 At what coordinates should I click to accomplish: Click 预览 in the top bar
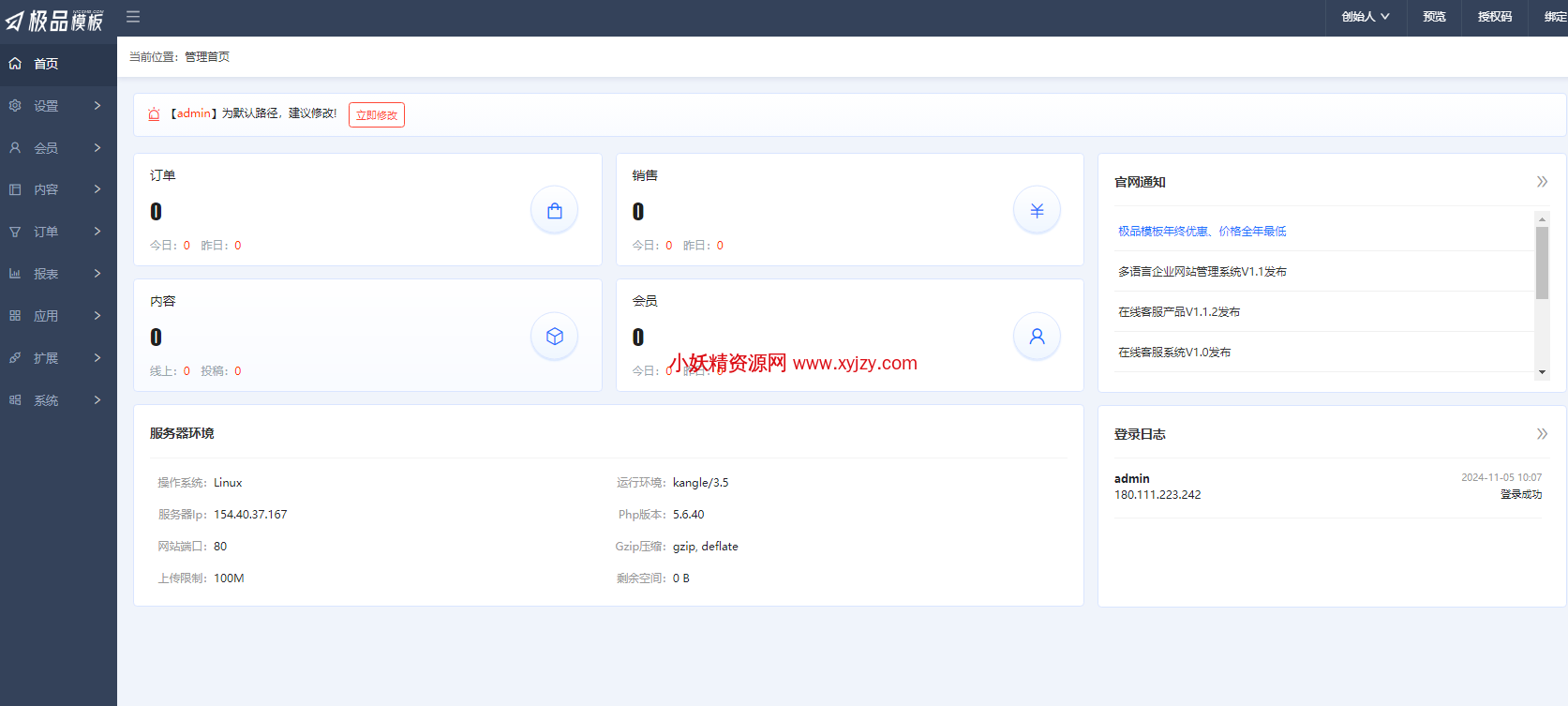pyautogui.click(x=1434, y=17)
